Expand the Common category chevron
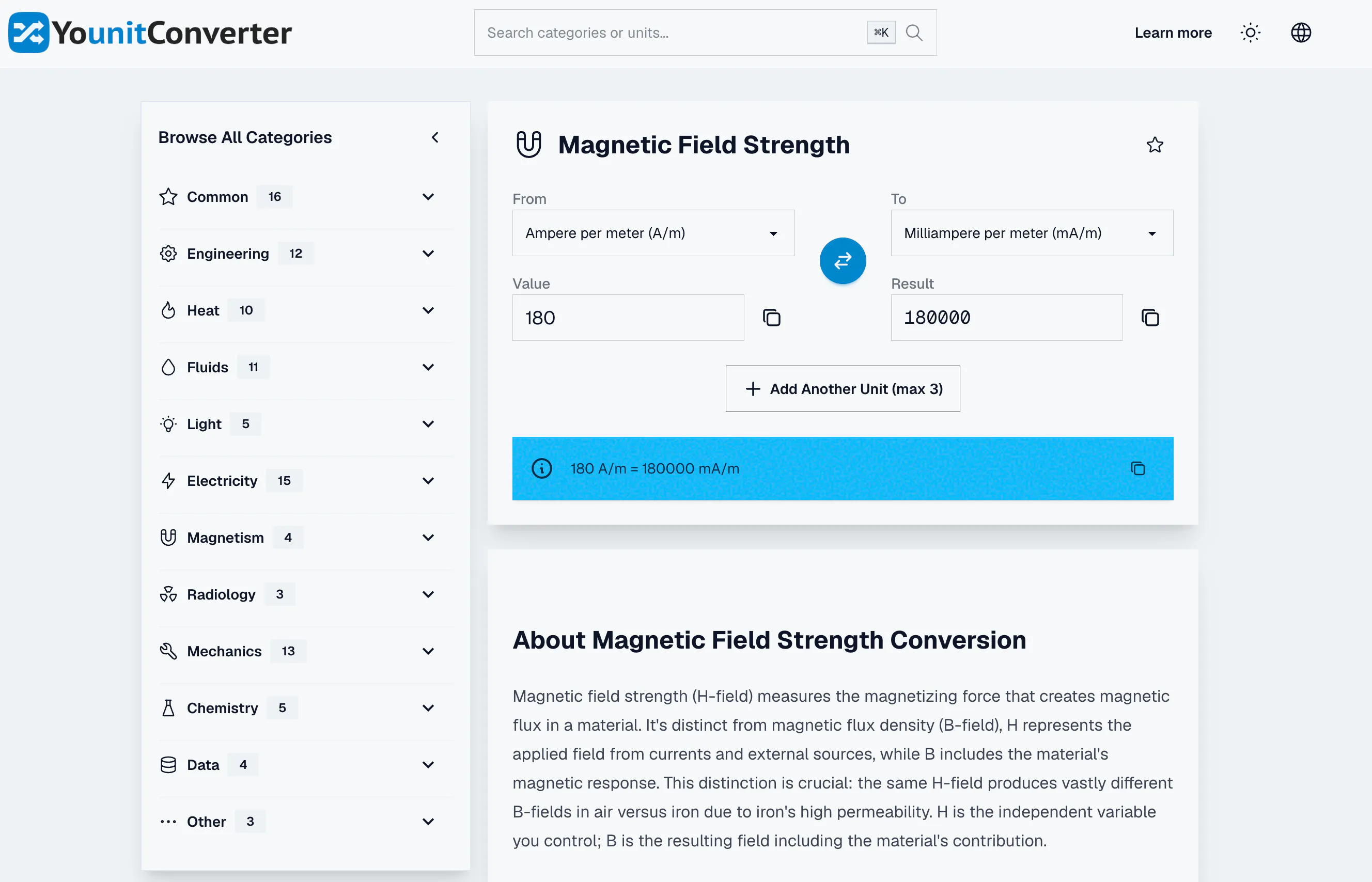This screenshot has width=1372, height=882. click(428, 197)
